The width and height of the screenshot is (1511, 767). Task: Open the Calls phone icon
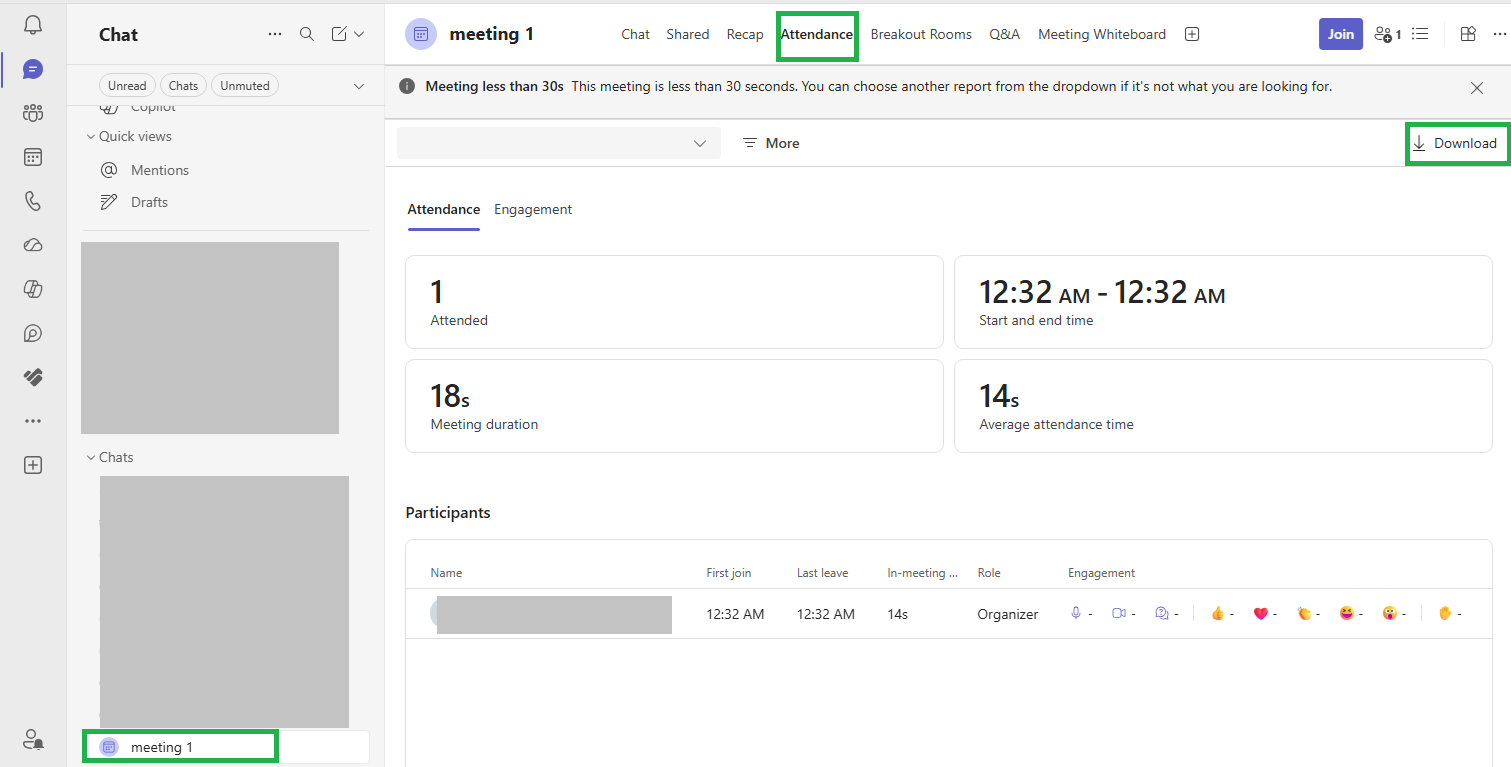point(33,201)
